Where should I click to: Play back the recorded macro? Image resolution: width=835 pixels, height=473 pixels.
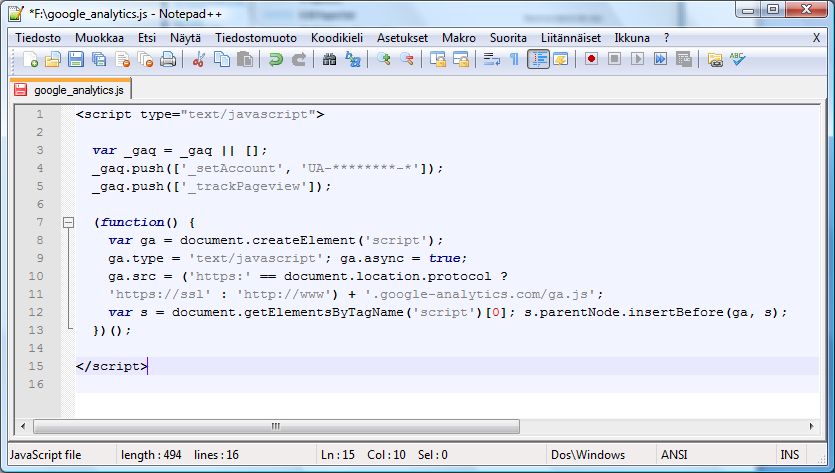coord(637,59)
